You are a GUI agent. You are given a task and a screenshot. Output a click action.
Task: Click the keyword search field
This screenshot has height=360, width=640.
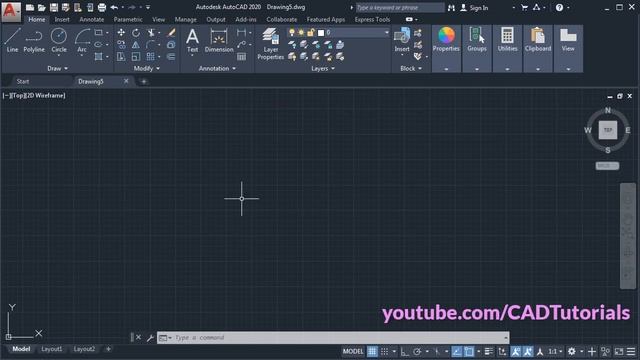coord(400,7)
